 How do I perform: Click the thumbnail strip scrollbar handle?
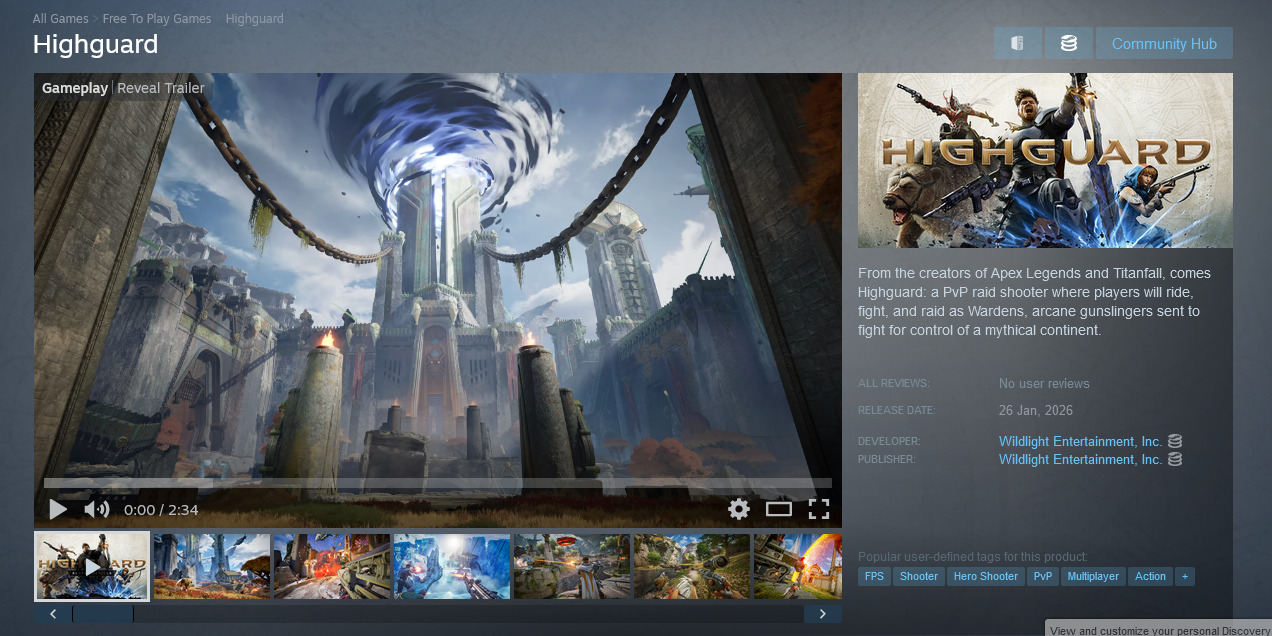(x=103, y=614)
